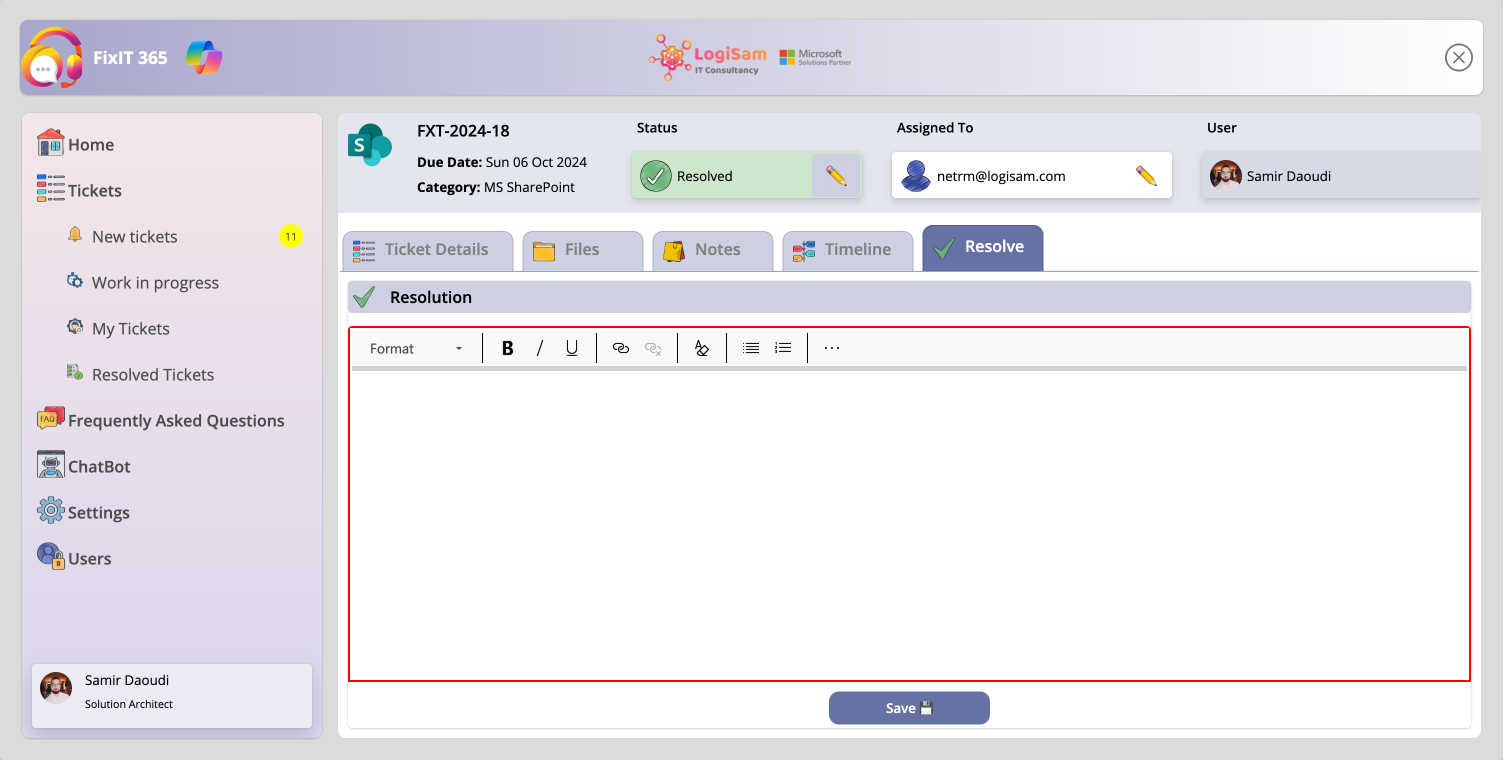Open the Copilot icon next to FixIT 365

[204, 57]
